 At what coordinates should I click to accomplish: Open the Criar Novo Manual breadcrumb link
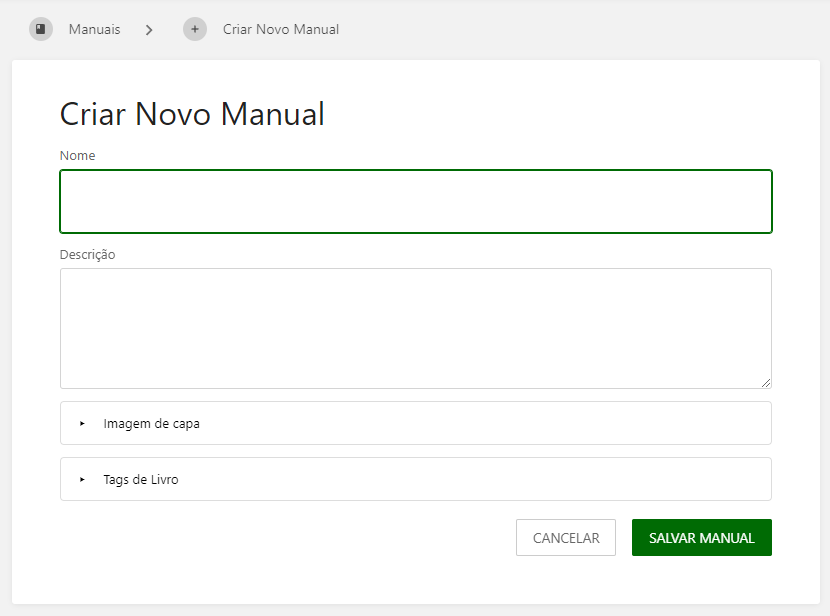pos(281,29)
